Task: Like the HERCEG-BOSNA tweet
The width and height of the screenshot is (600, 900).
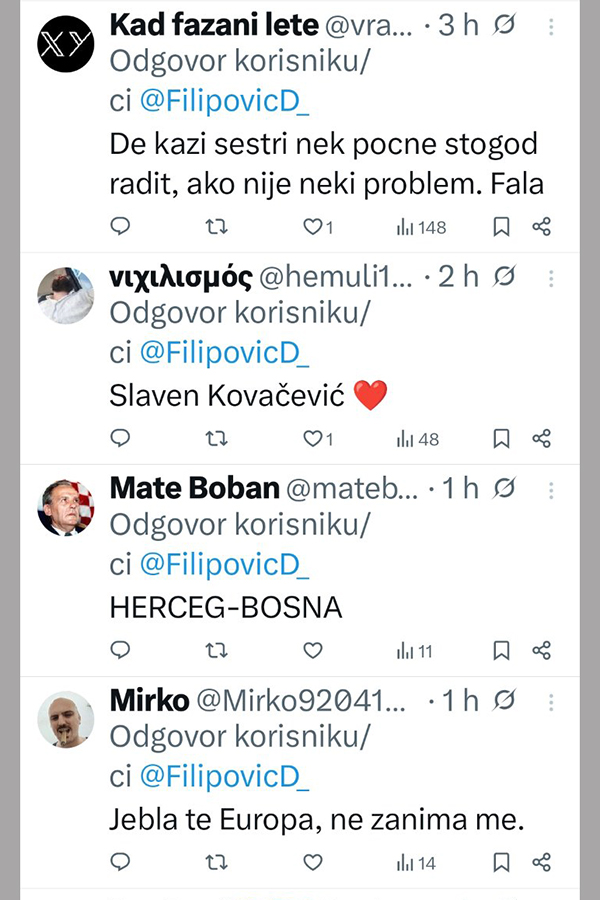Action: click(x=313, y=651)
